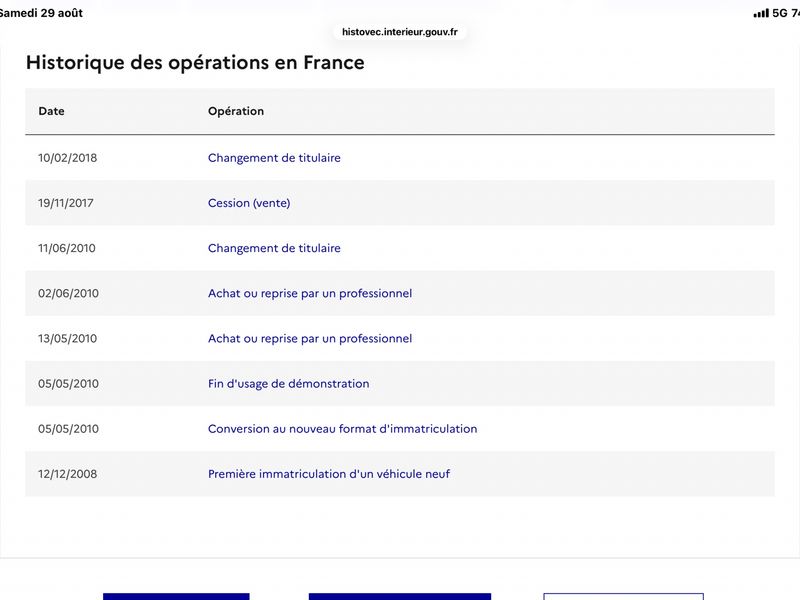Click the Date column header
This screenshot has width=800, height=600.
[52, 111]
